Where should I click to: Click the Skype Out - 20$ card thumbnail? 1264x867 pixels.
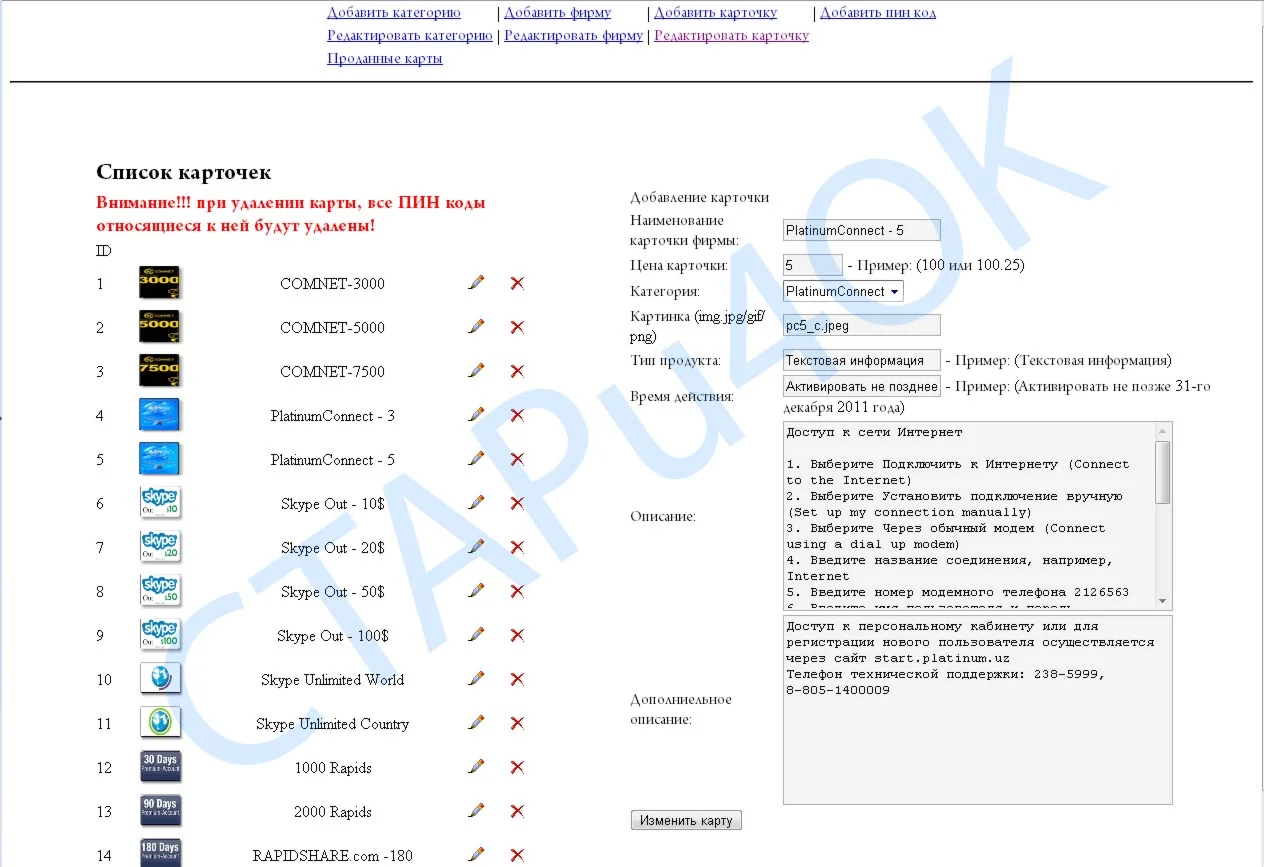coord(160,547)
